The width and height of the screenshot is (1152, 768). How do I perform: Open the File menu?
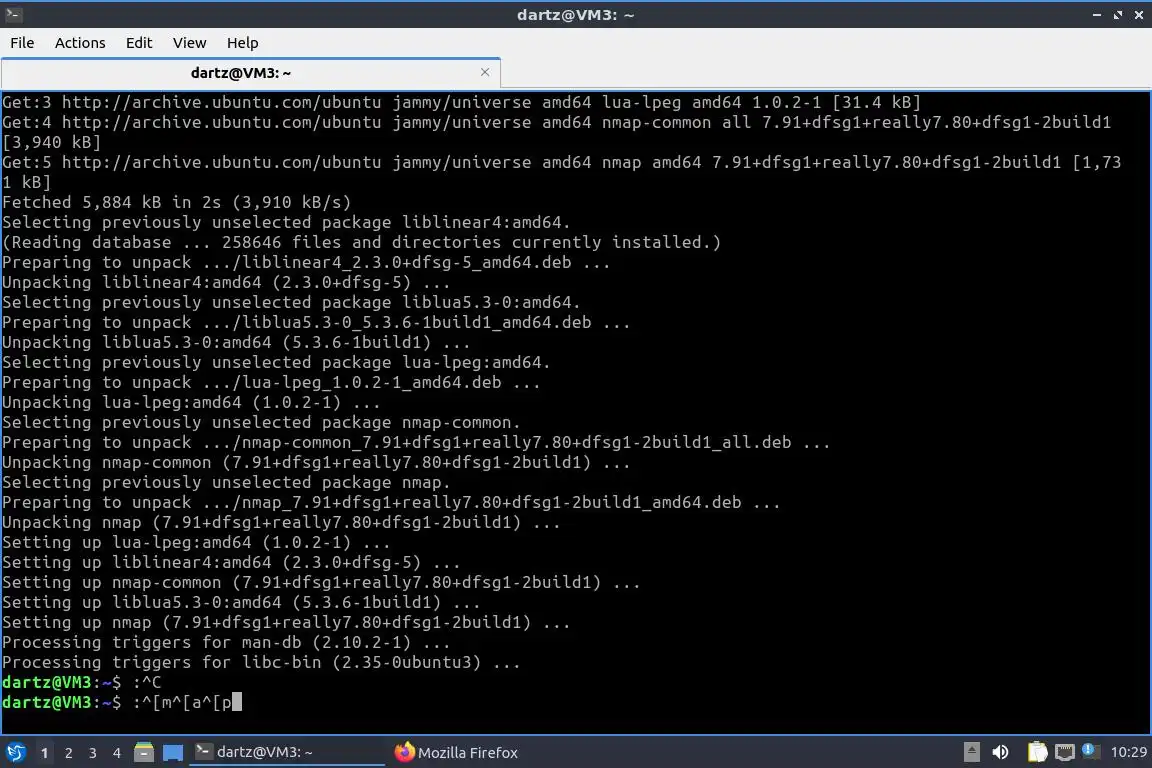(22, 43)
